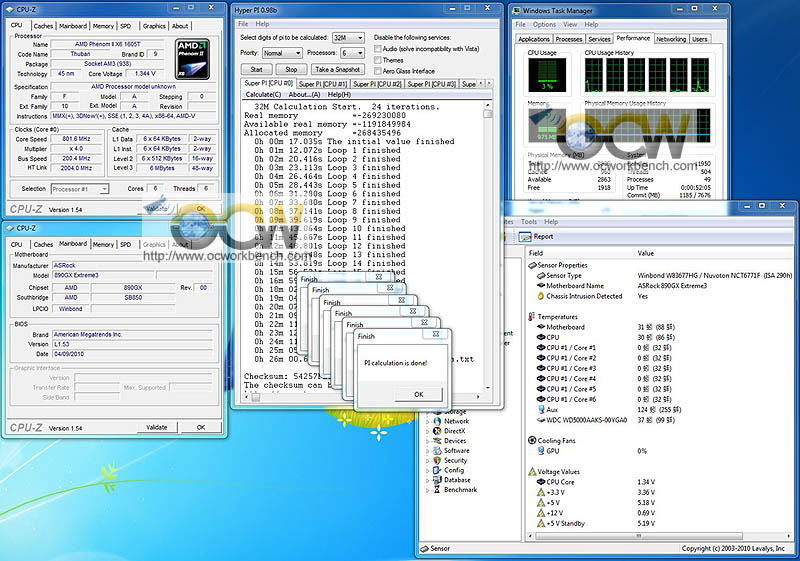The image size is (800, 561).
Task: Open the Tools menu in Everest
Action: [x=529, y=222]
